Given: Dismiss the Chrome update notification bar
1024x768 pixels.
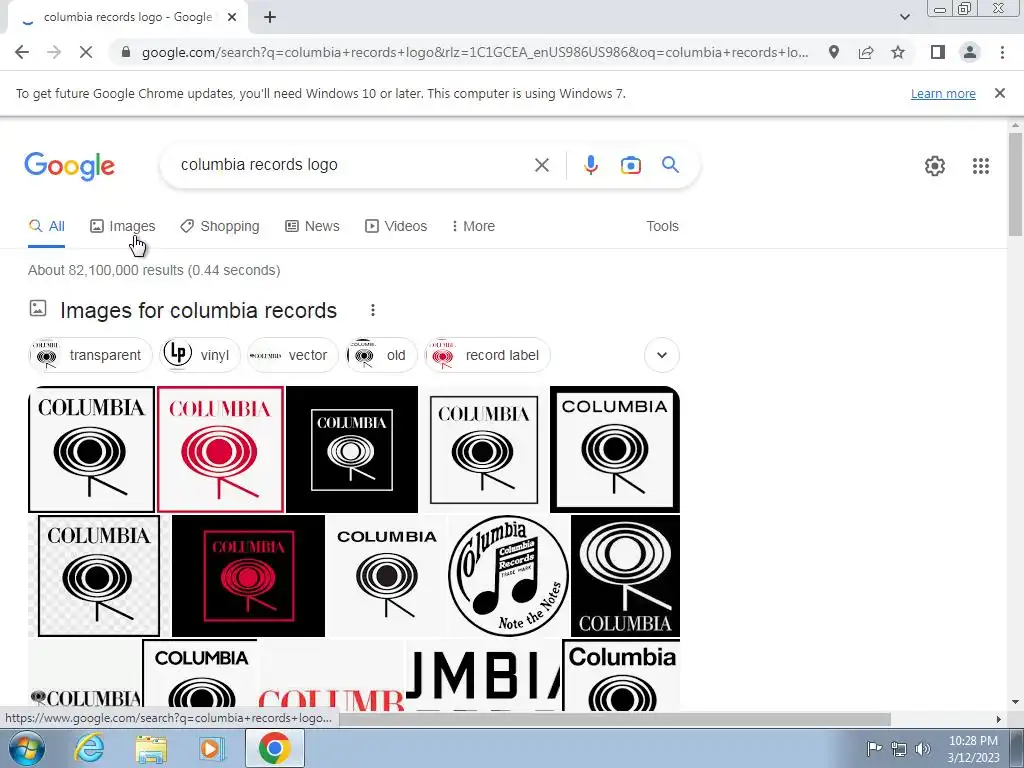Looking at the screenshot, I should 999,93.
